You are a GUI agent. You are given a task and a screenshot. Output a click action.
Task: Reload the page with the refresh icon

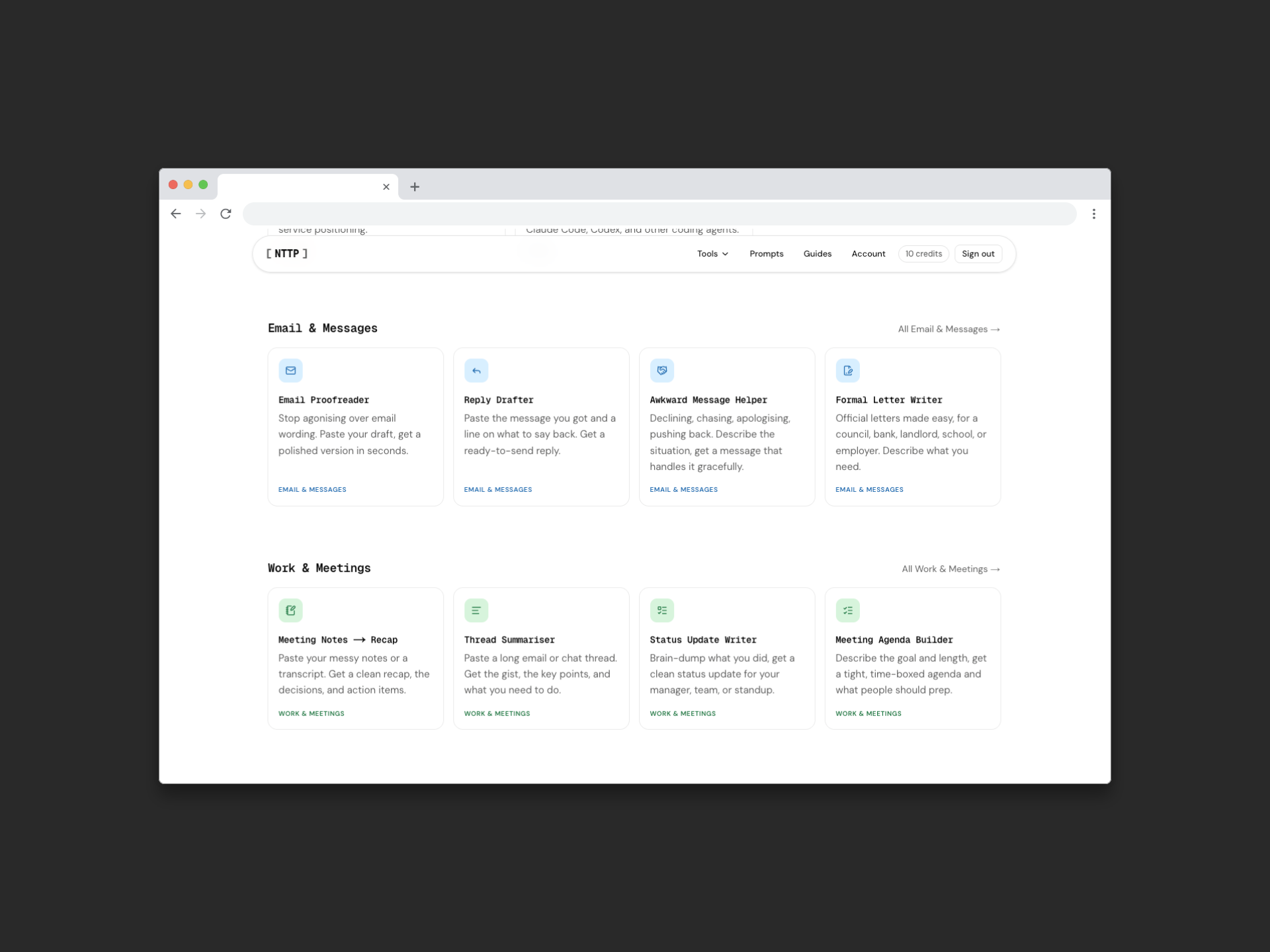226,214
